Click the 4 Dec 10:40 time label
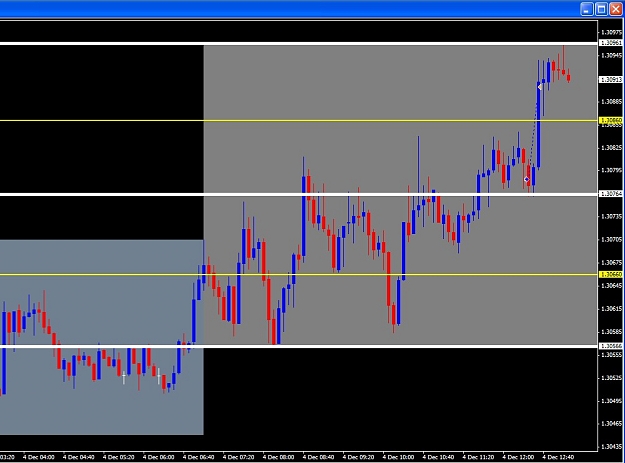Viewport: 625px width, 463px height. (438, 457)
